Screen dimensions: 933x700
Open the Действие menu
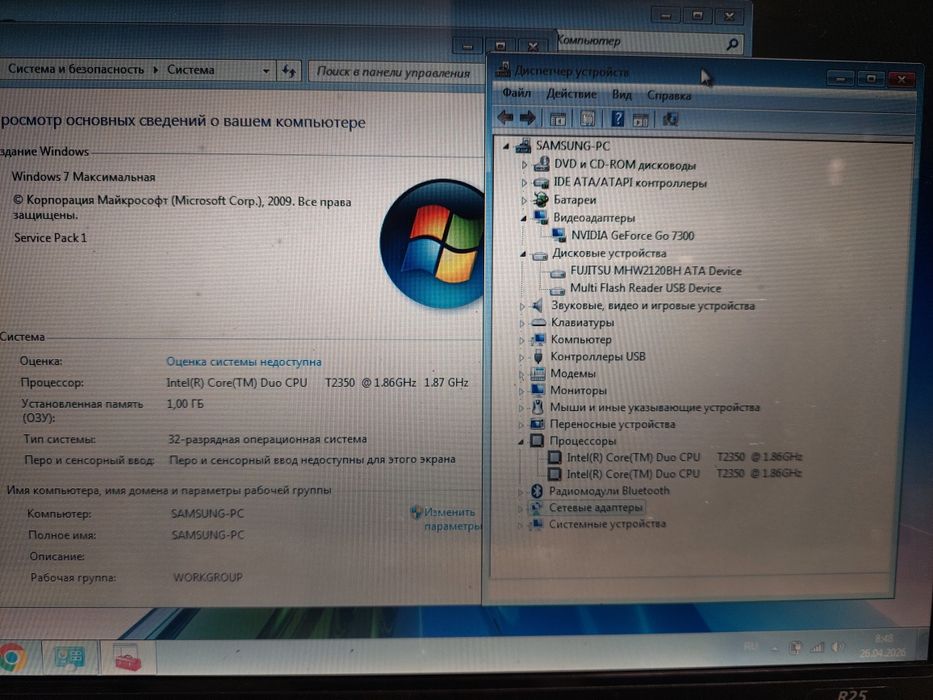click(571, 94)
